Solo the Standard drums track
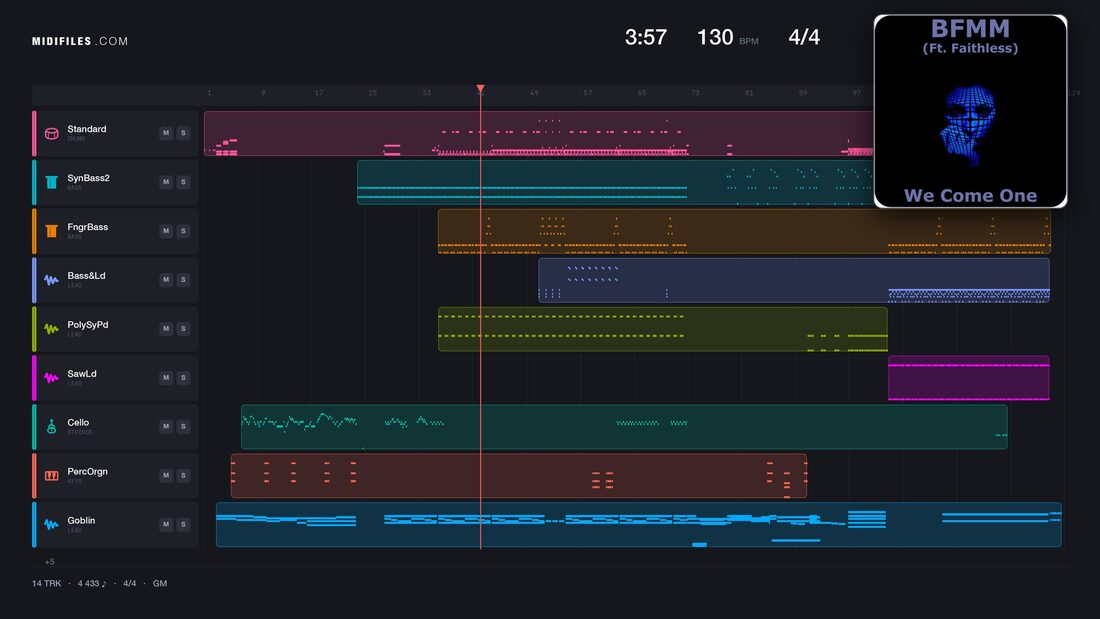The width and height of the screenshot is (1100, 619). [x=183, y=133]
